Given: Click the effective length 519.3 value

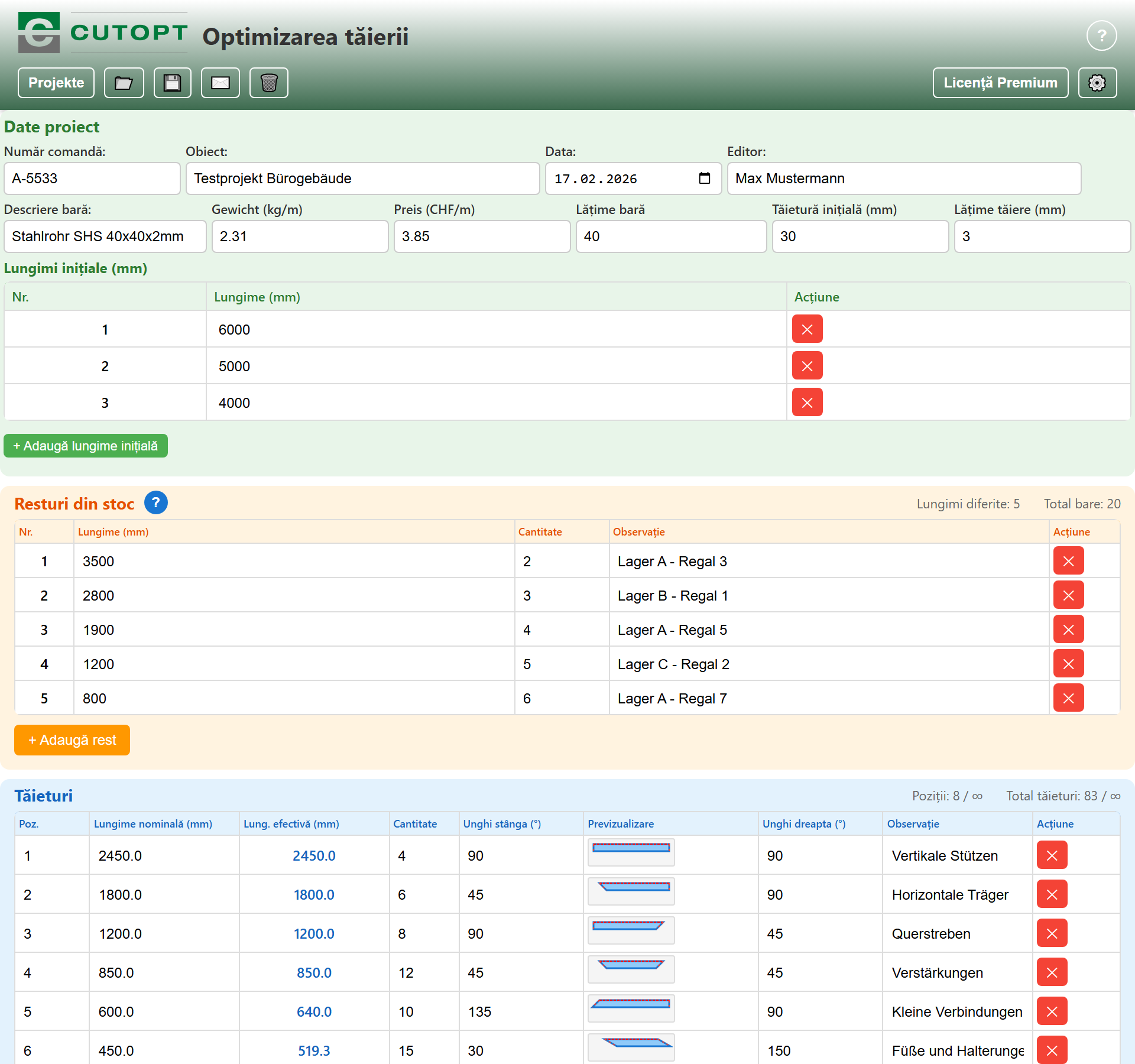Looking at the screenshot, I should coord(314,1051).
